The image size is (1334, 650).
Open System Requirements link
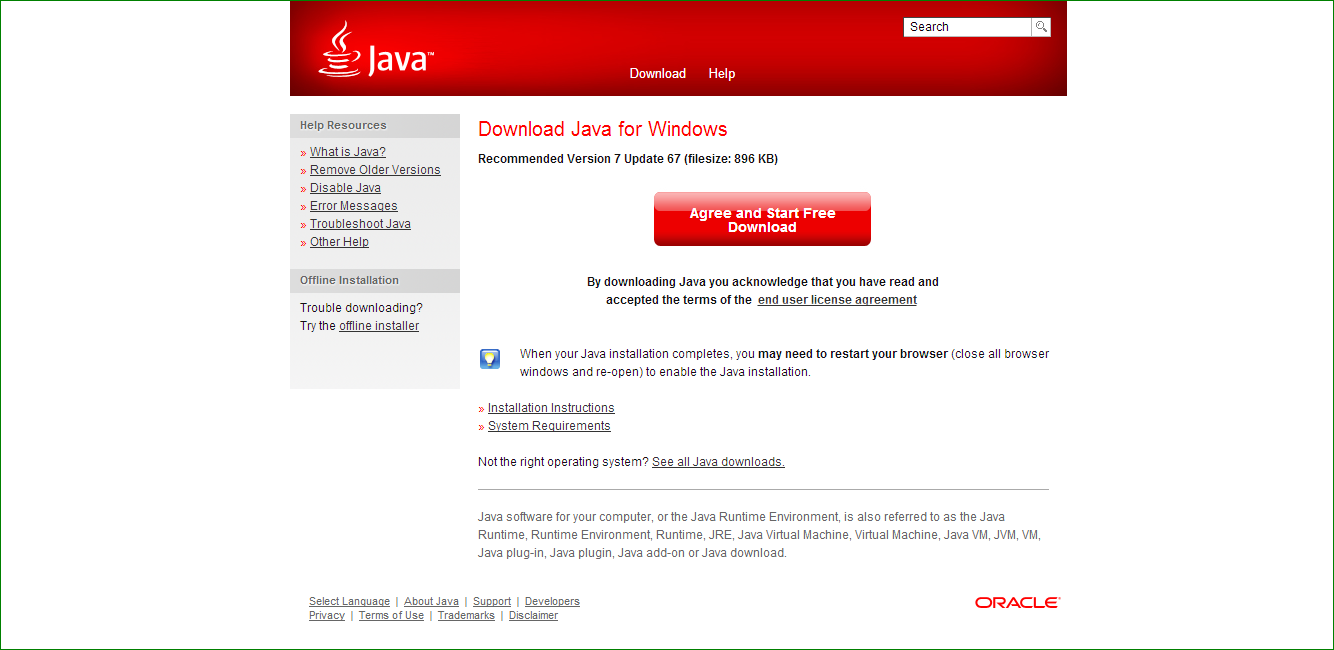(549, 426)
